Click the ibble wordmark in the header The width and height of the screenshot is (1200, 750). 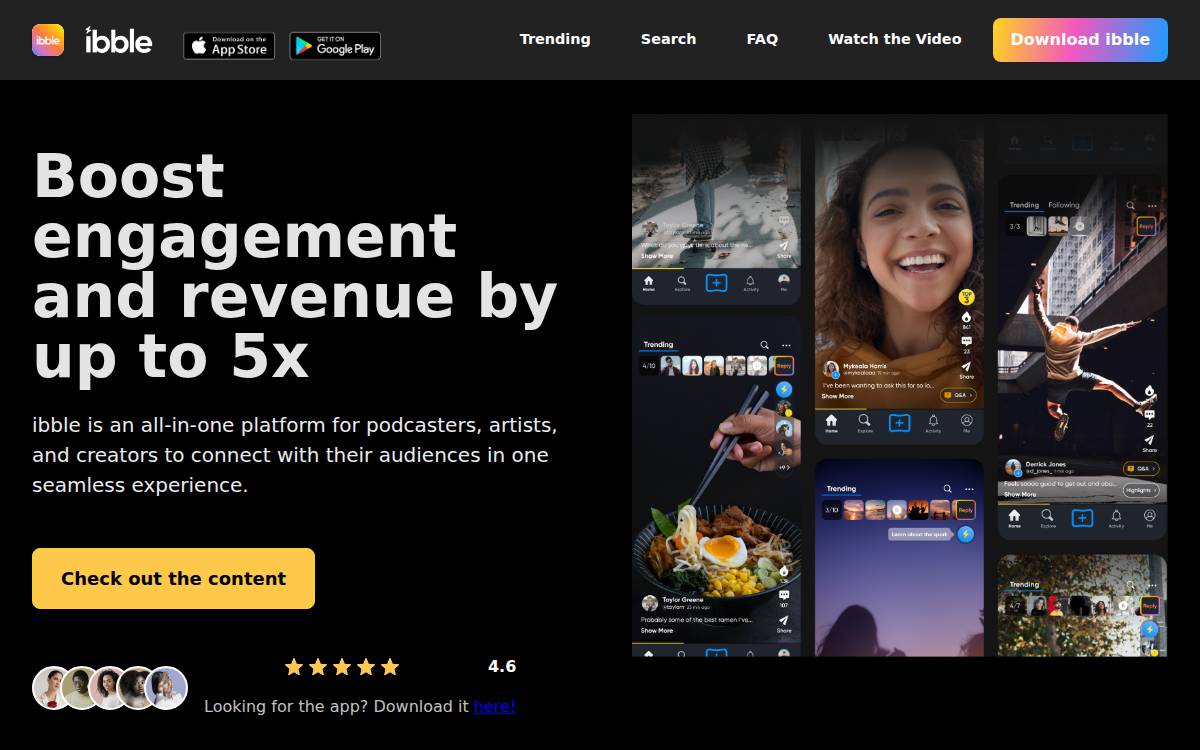pos(119,40)
